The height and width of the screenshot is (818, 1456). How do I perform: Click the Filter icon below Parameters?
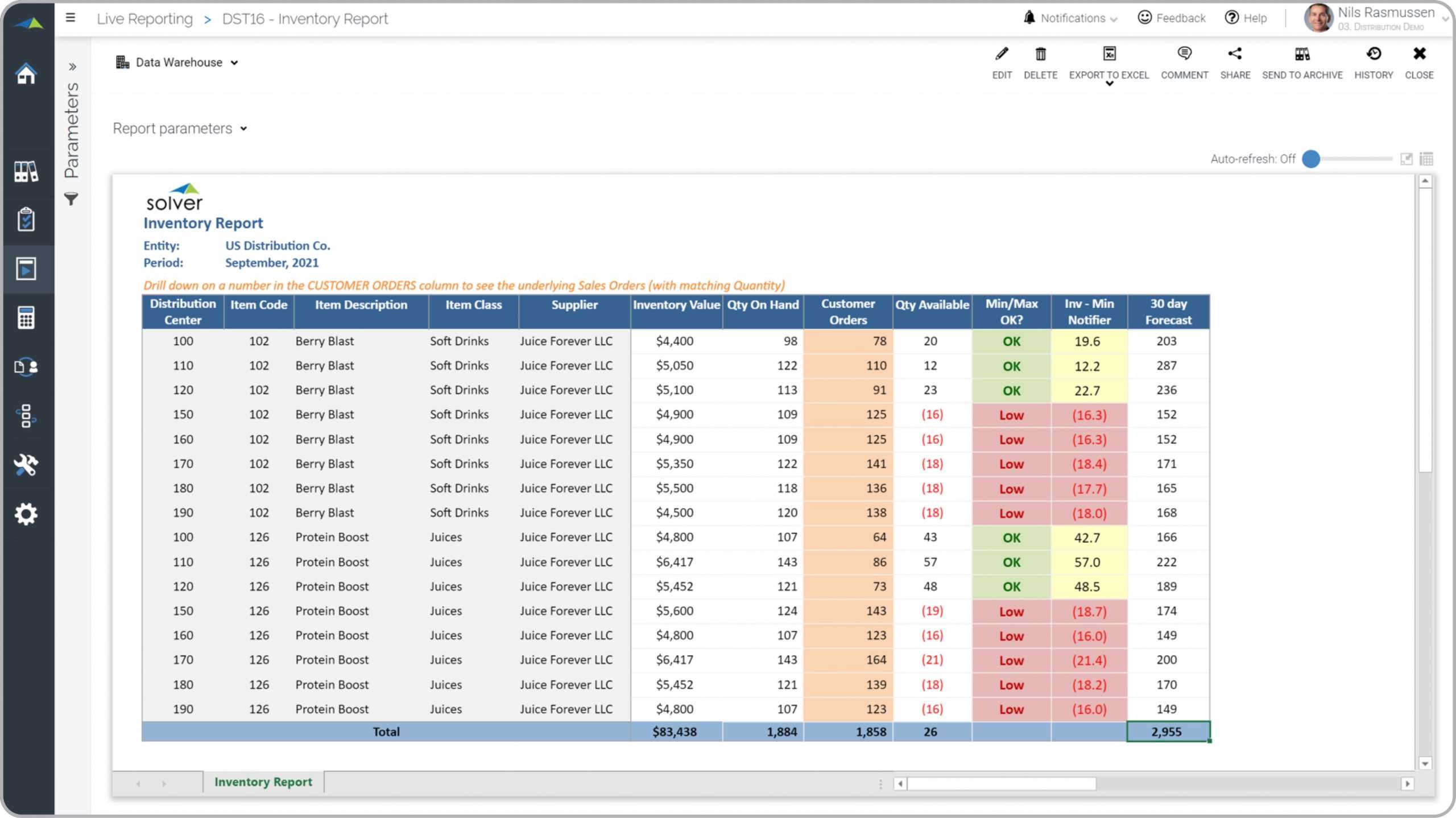coord(72,198)
